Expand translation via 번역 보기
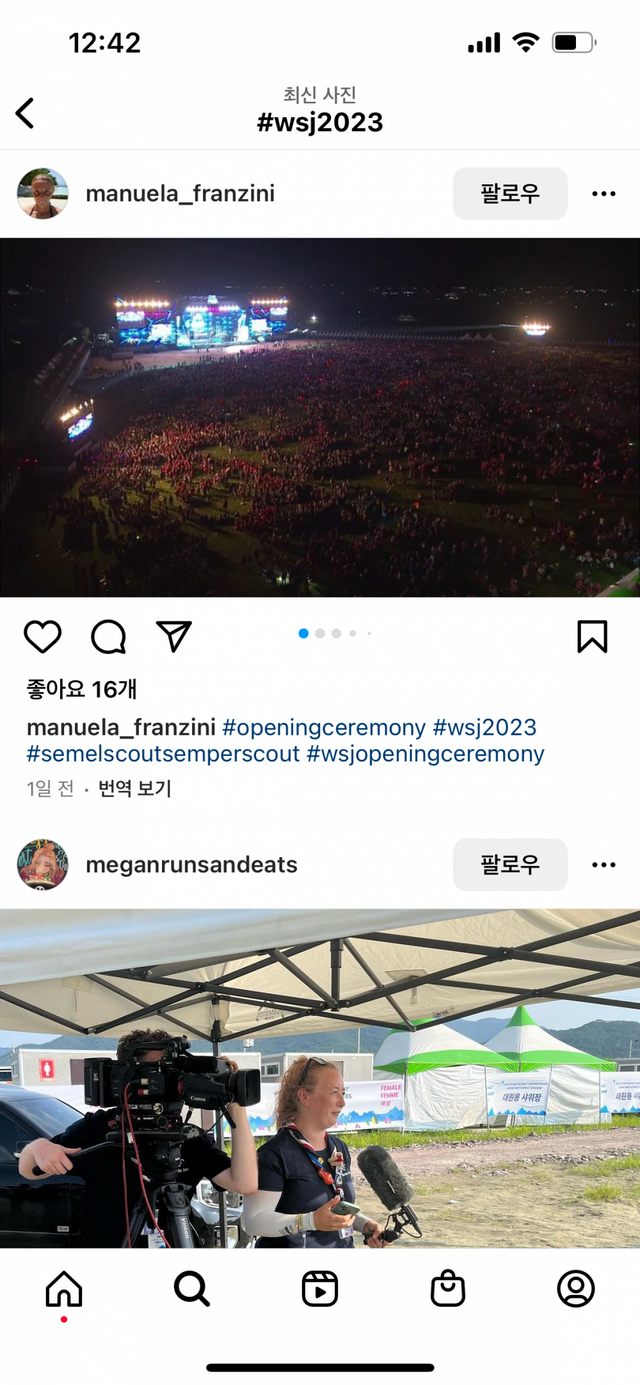 point(135,789)
